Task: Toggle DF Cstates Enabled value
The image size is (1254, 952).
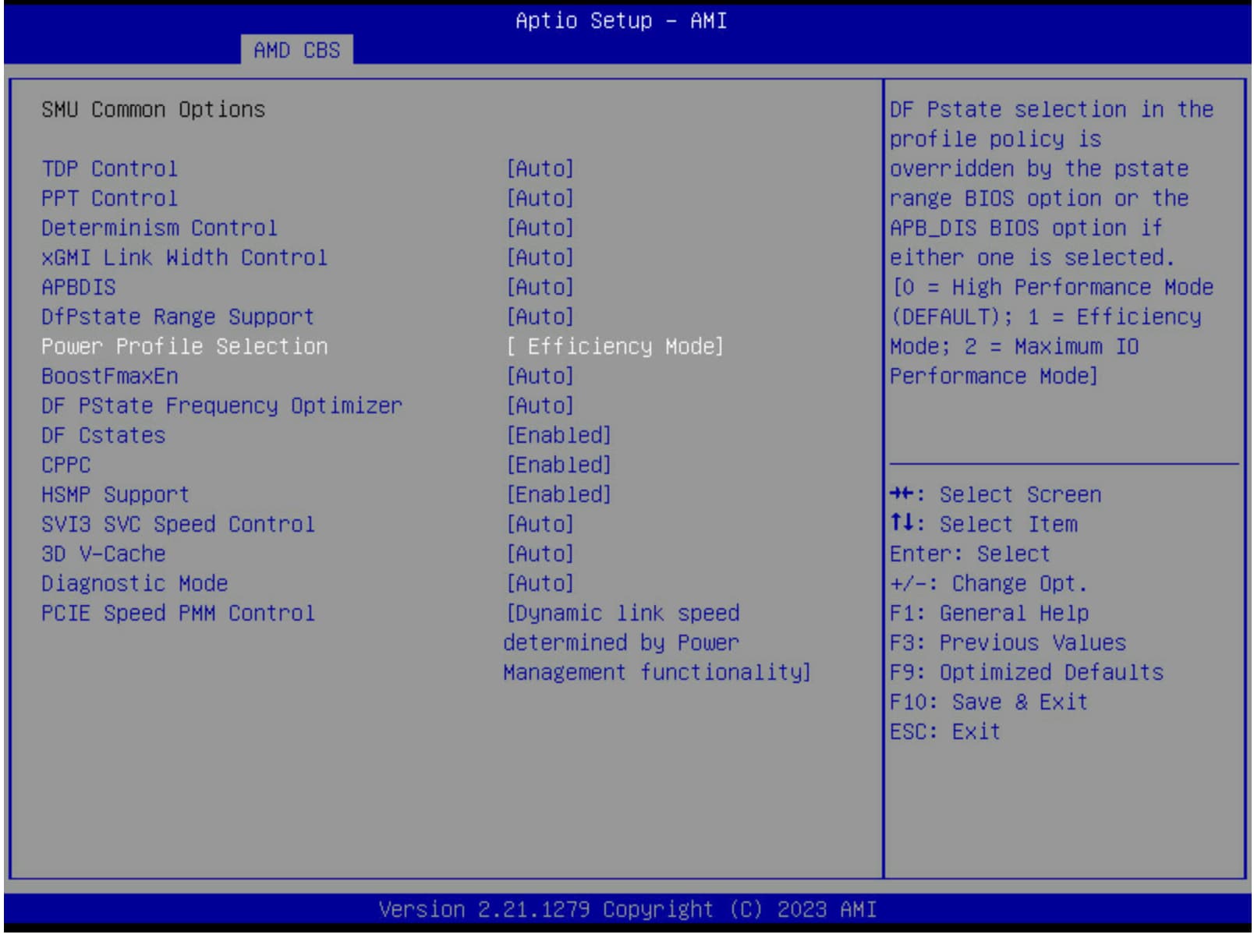Action: pyautogui.click(x=558, y=436)
